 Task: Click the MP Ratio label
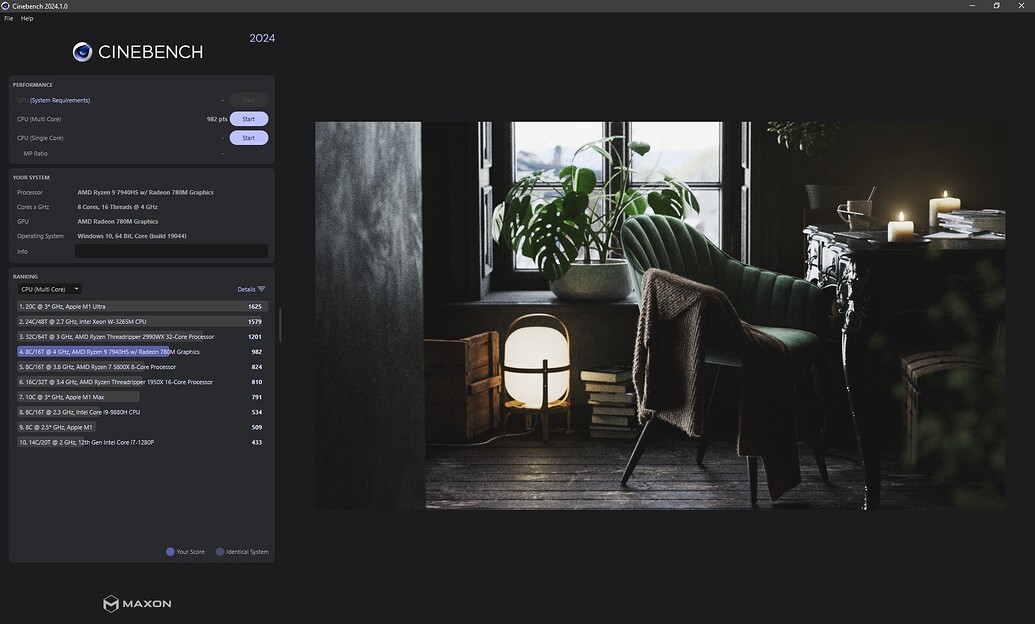36,153
